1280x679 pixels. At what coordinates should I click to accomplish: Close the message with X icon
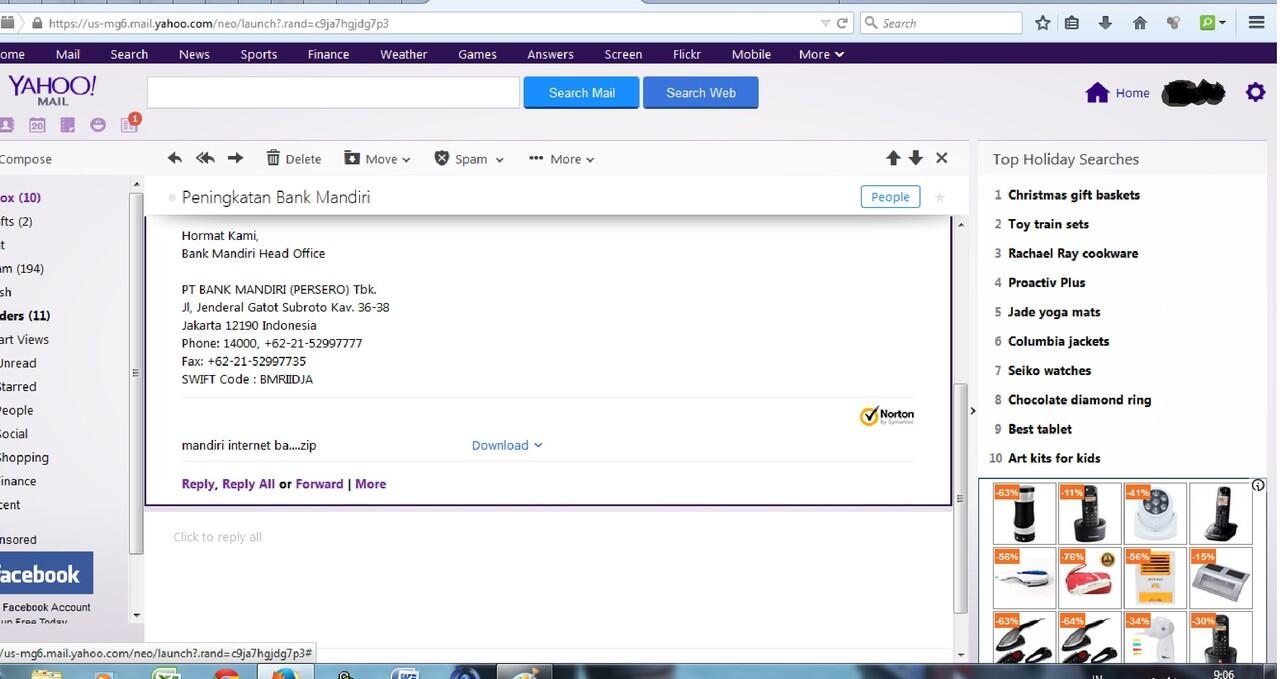point(941,158)
